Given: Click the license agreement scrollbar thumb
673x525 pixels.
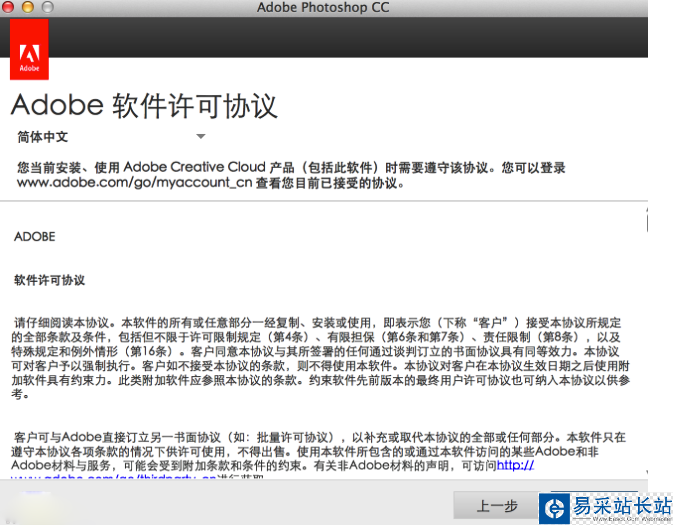Looking at the screenshot, I should pyautogui.click(x=646, y=221).
